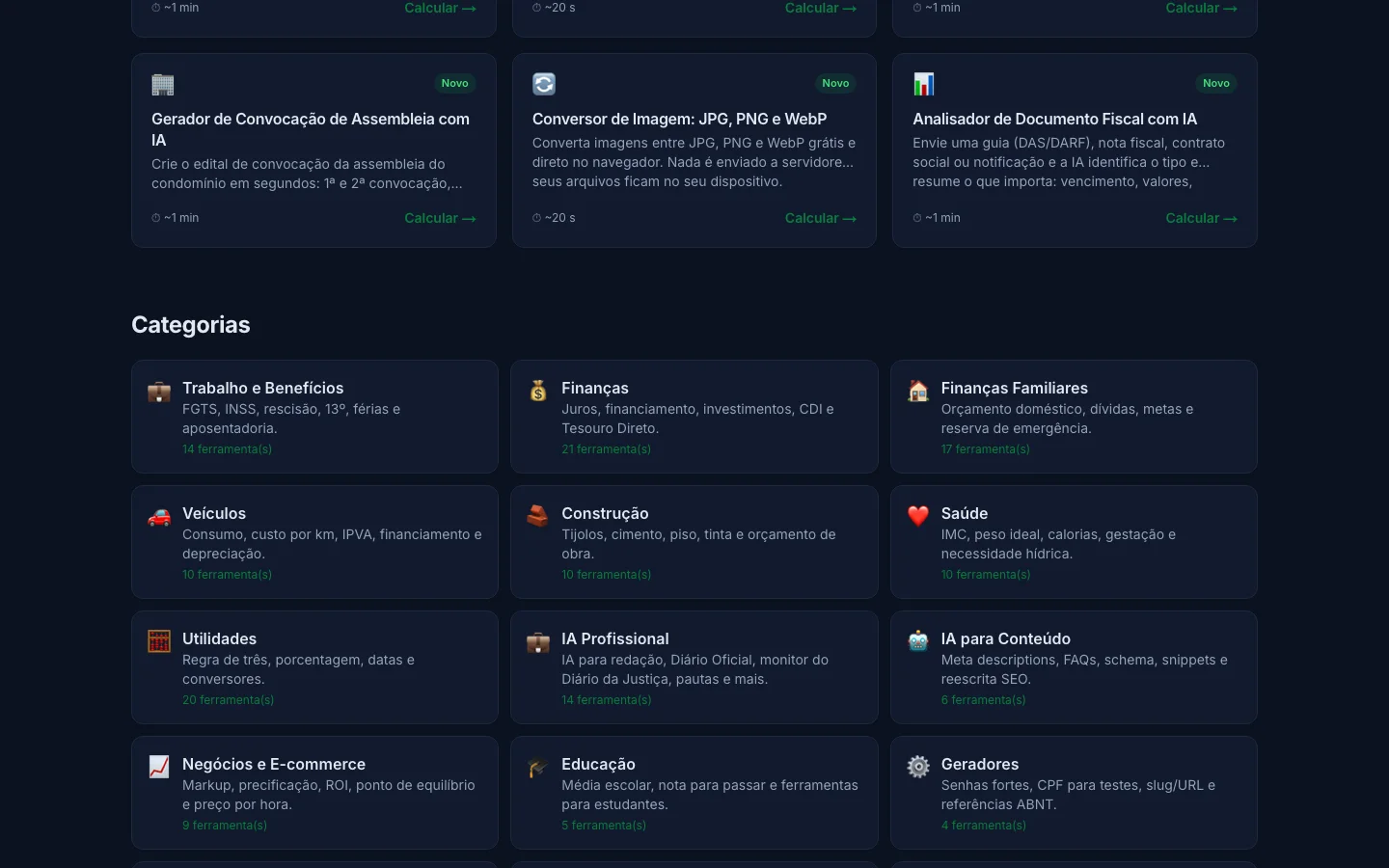
Task: Click the '10 ferramenta(s)' count under Veículos
Action: [x=227, y=575]
